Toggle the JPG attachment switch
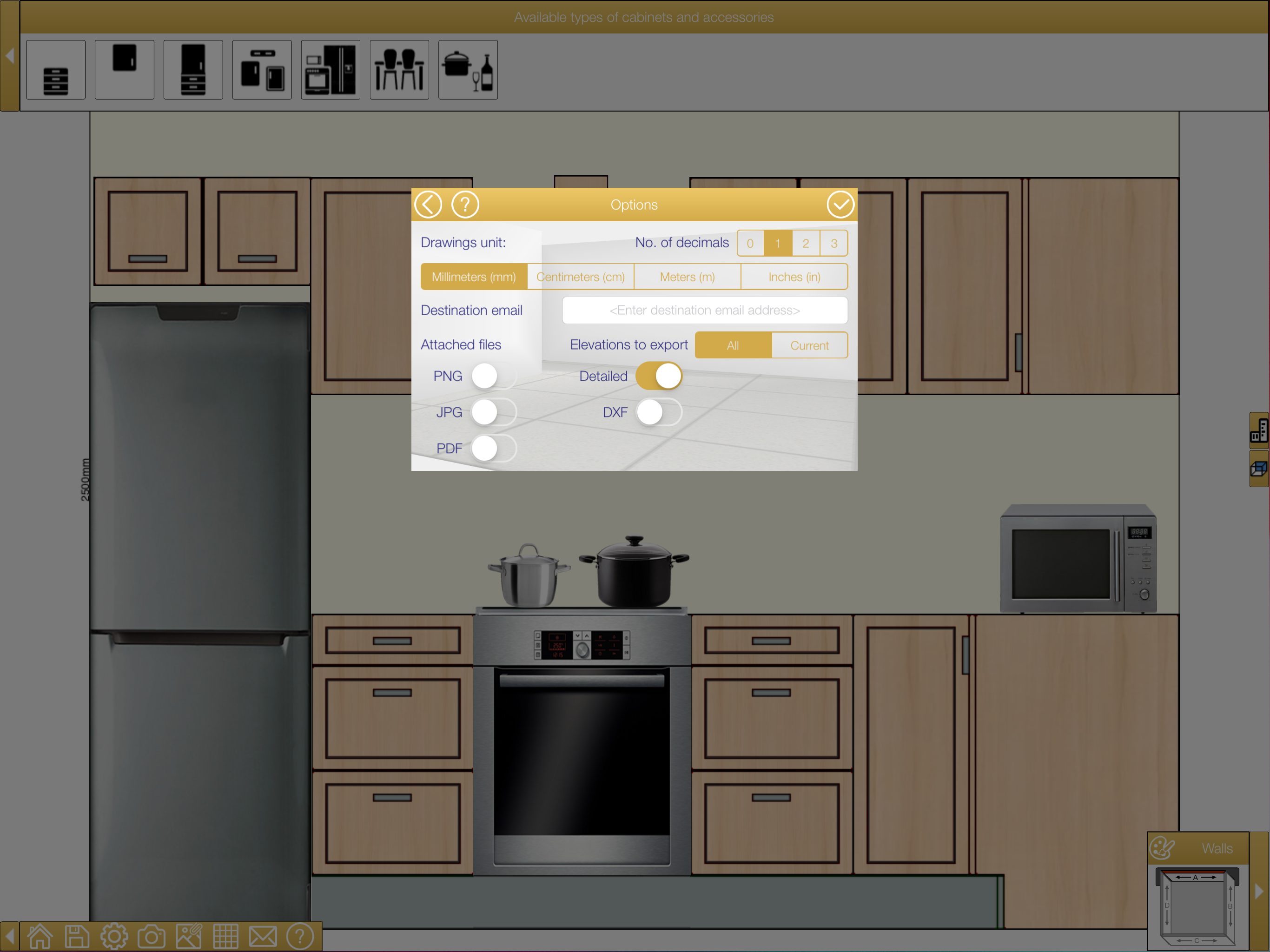 (494, 412)
